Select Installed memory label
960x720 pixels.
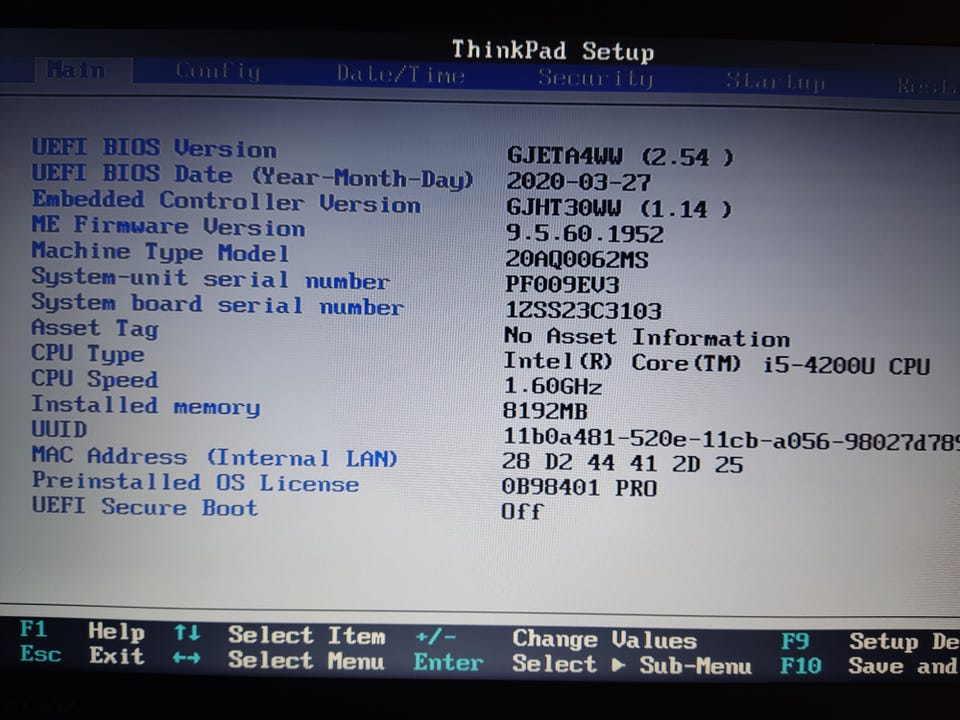pos(146,406)
